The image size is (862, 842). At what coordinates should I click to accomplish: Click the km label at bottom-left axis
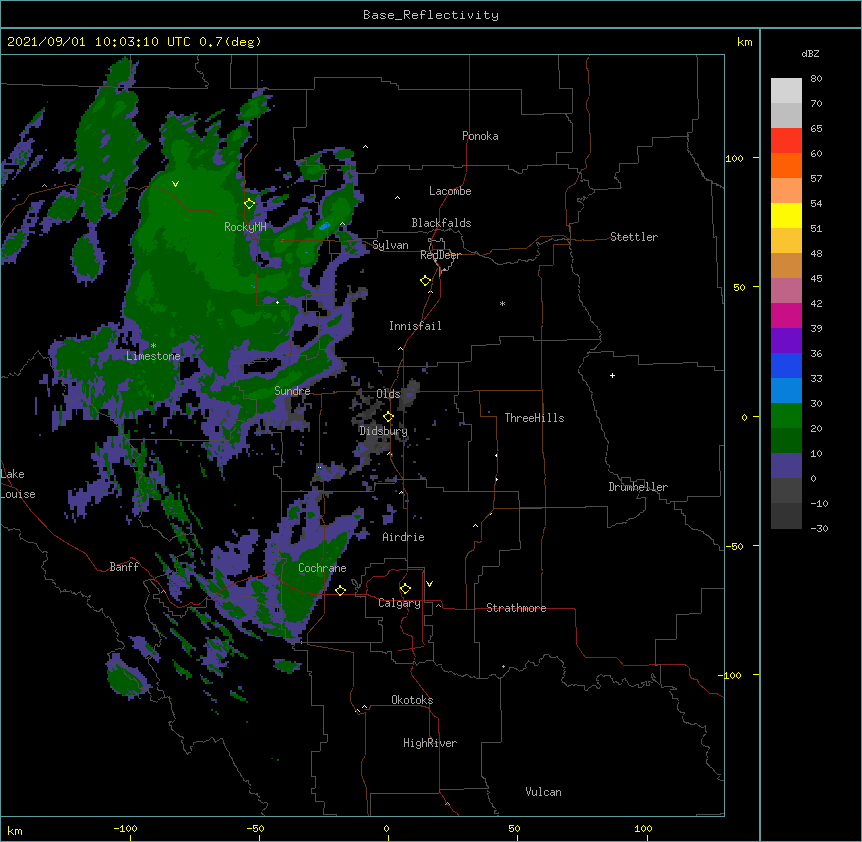click(x=15, y=830)
